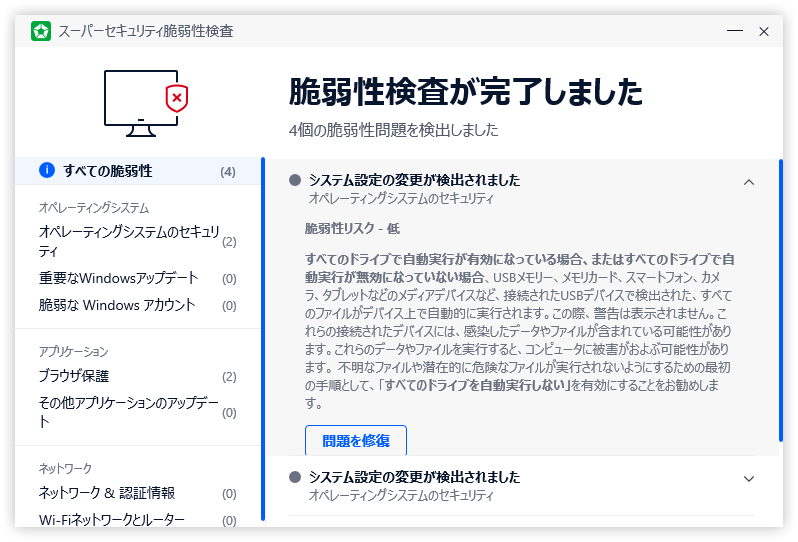The width and height of the screenshot is (798, 542).
Task: Expand the second system settings issue
Action: (749, 479)
